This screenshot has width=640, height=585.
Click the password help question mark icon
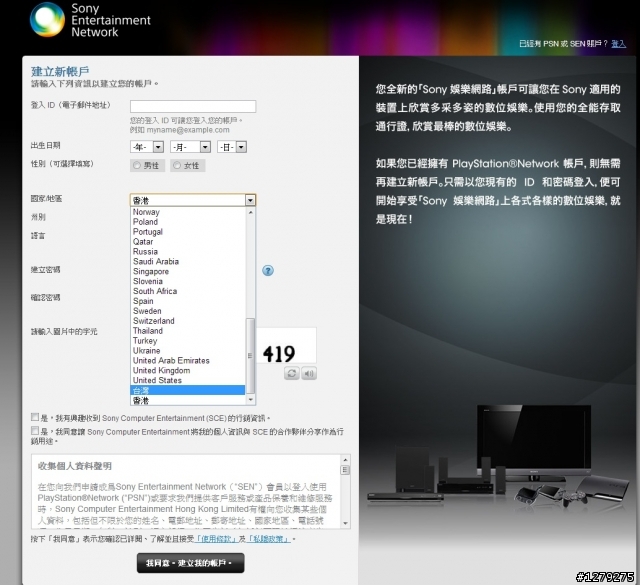pyautogui.click(x=268, y=270)
